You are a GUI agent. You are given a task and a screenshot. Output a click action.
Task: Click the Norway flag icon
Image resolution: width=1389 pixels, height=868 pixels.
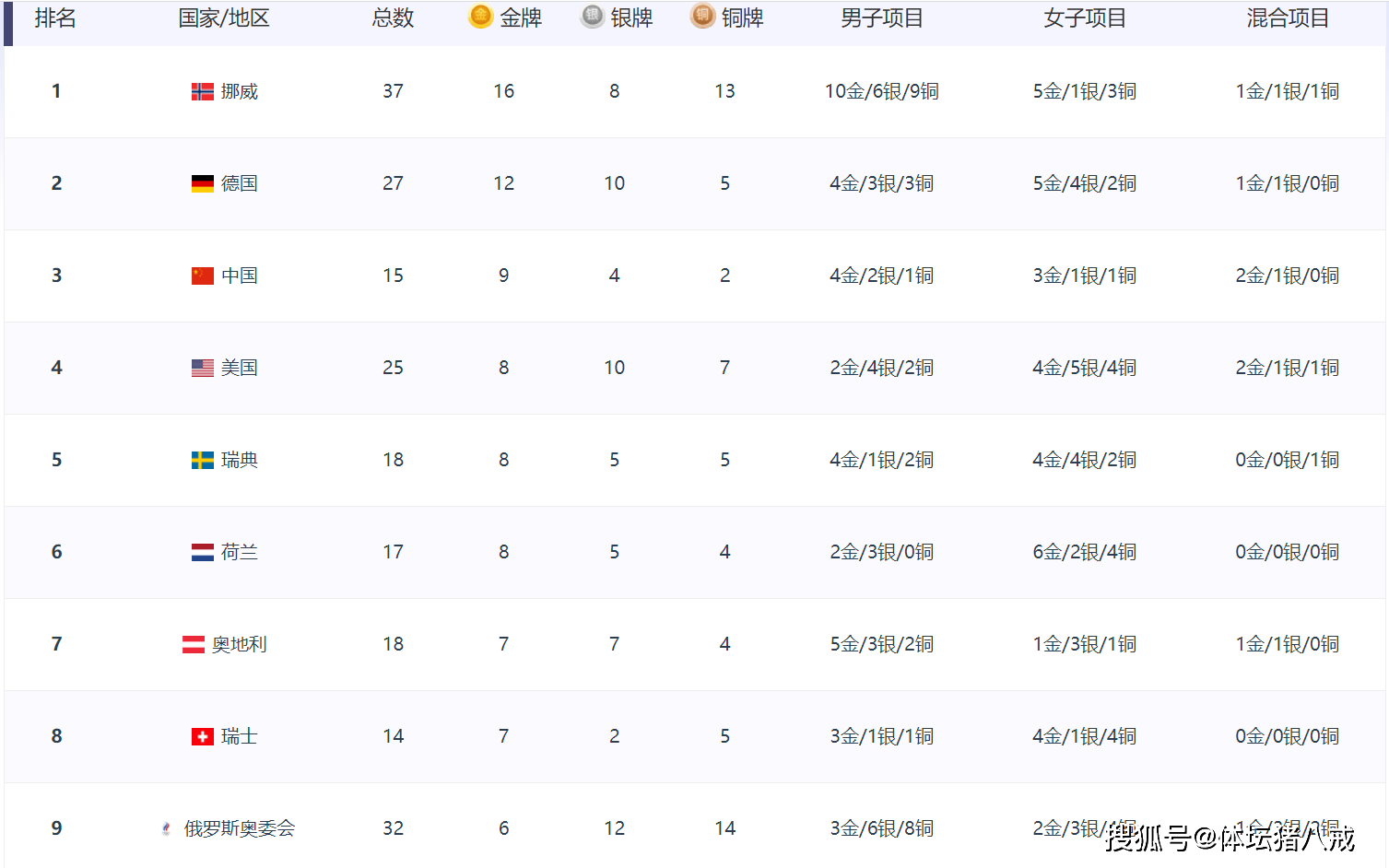tap(203, 91)
